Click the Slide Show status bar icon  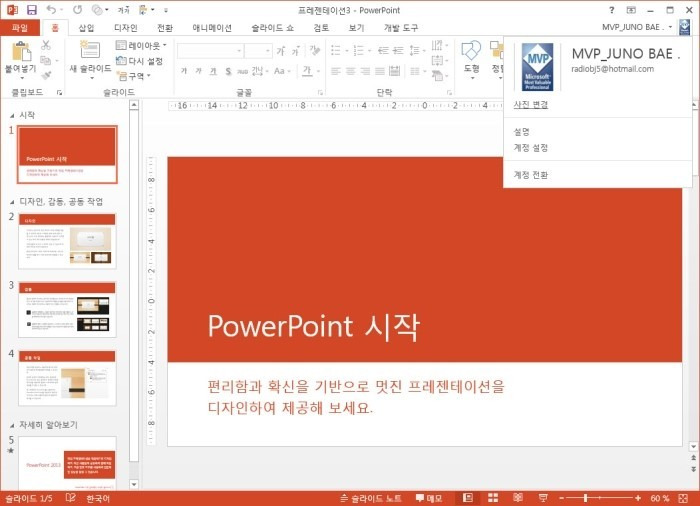(543, 498)
